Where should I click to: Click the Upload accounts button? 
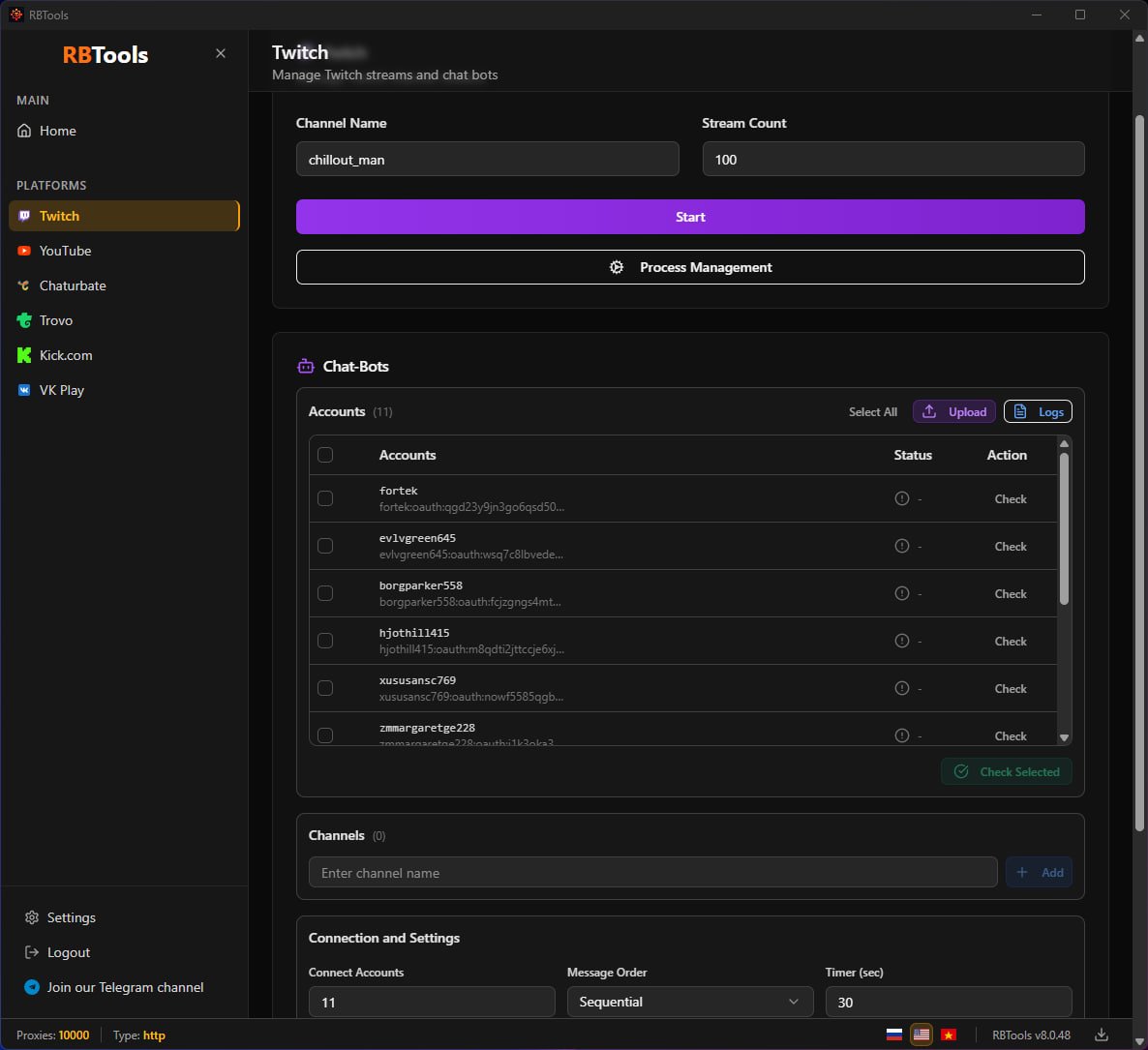pyautogui.click(x=953, y=411)
